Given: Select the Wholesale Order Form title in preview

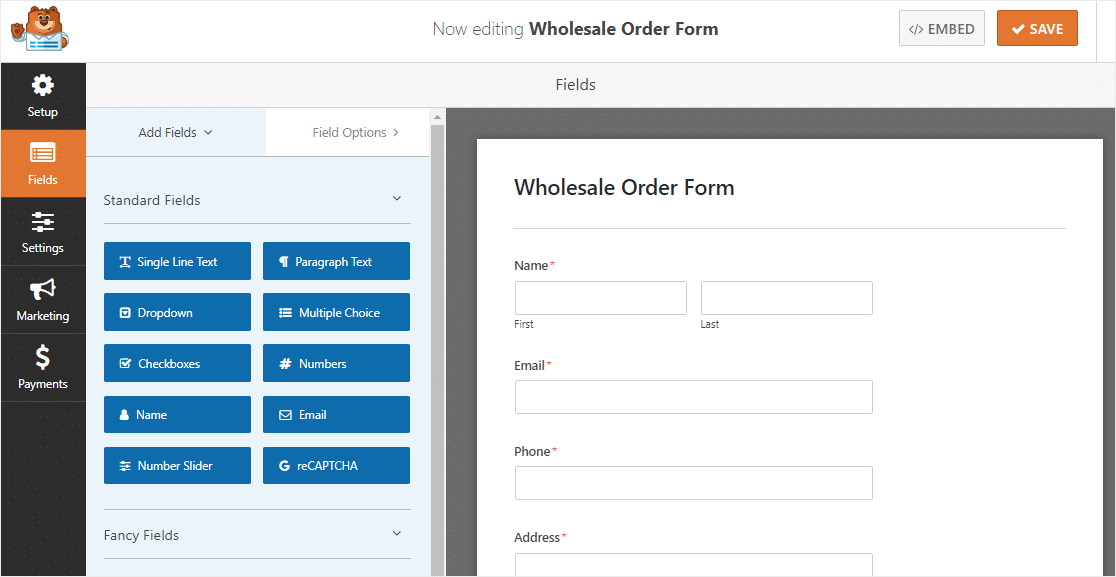Looking at the screenshot, I should pos(624,187).
